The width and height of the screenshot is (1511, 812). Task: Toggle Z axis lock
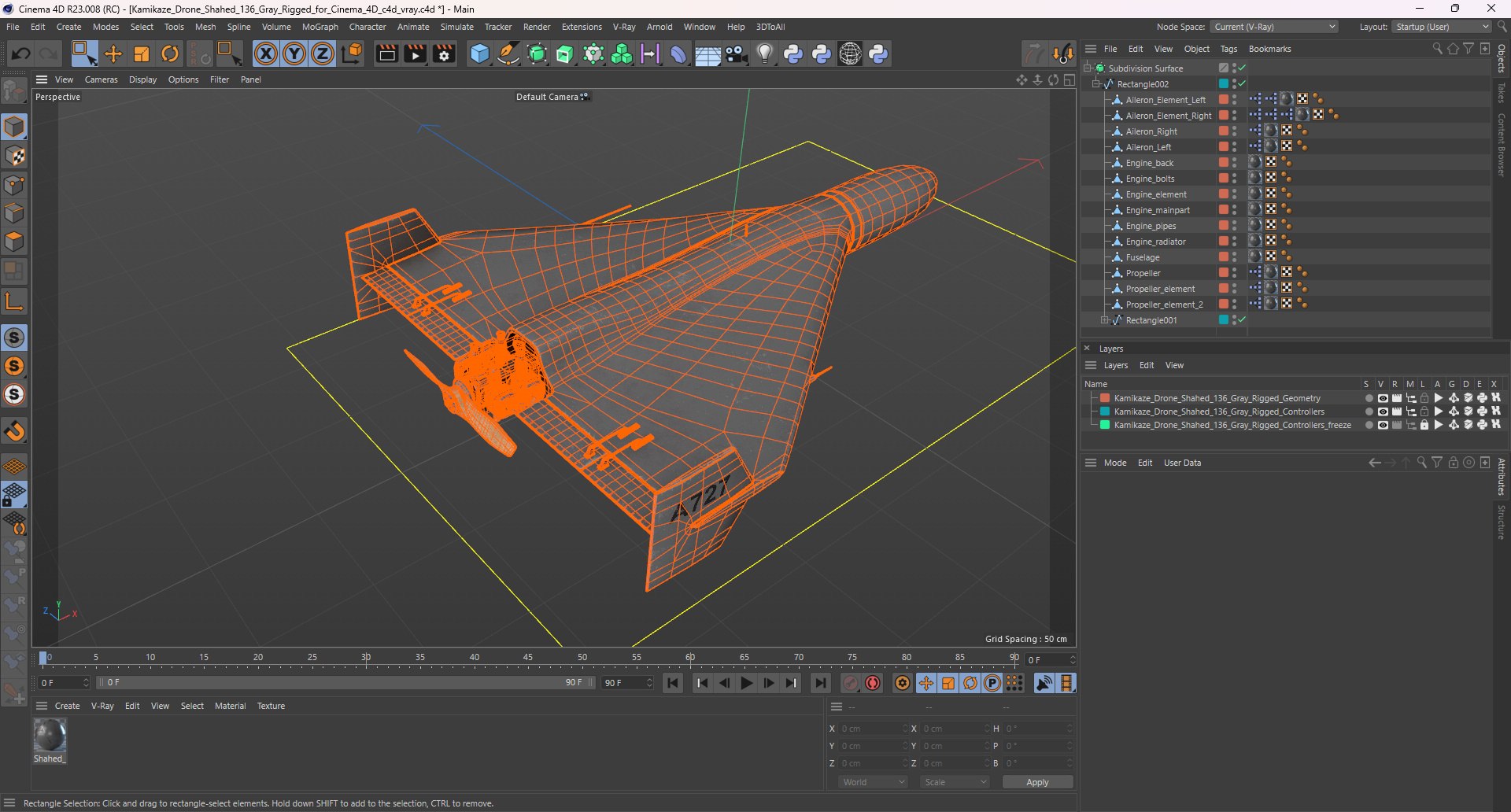[323, 54]
